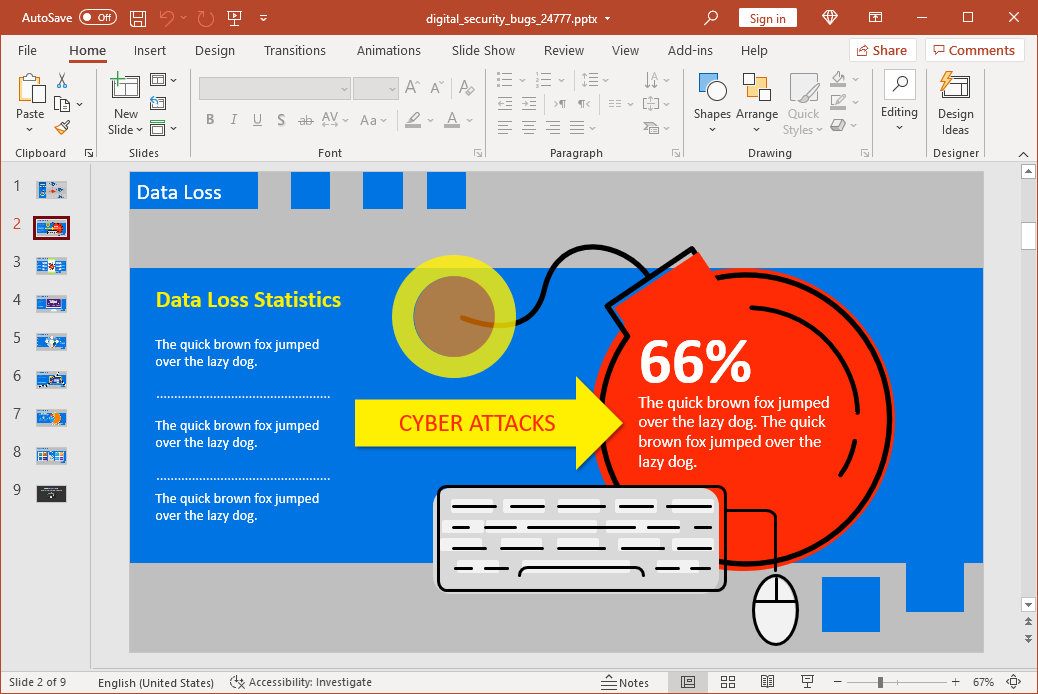Open the font name combo box

pyautogui.click(x=274, y=89)
